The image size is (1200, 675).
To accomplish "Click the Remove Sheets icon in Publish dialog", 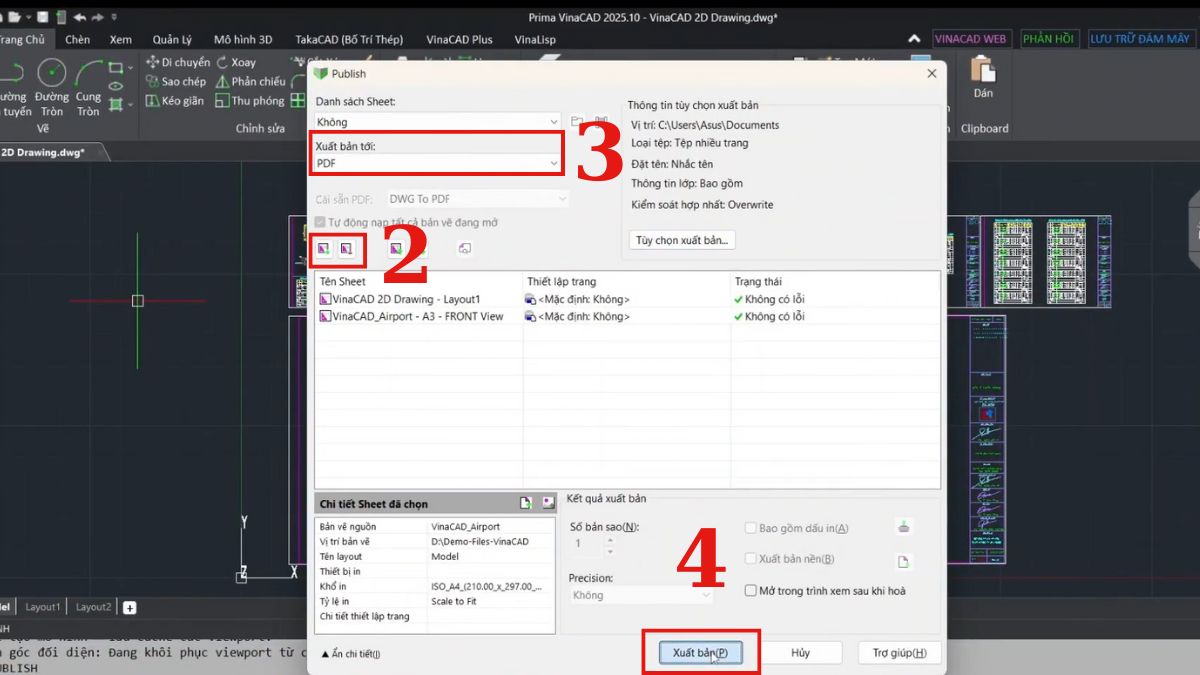I will (x=346, y=247).
